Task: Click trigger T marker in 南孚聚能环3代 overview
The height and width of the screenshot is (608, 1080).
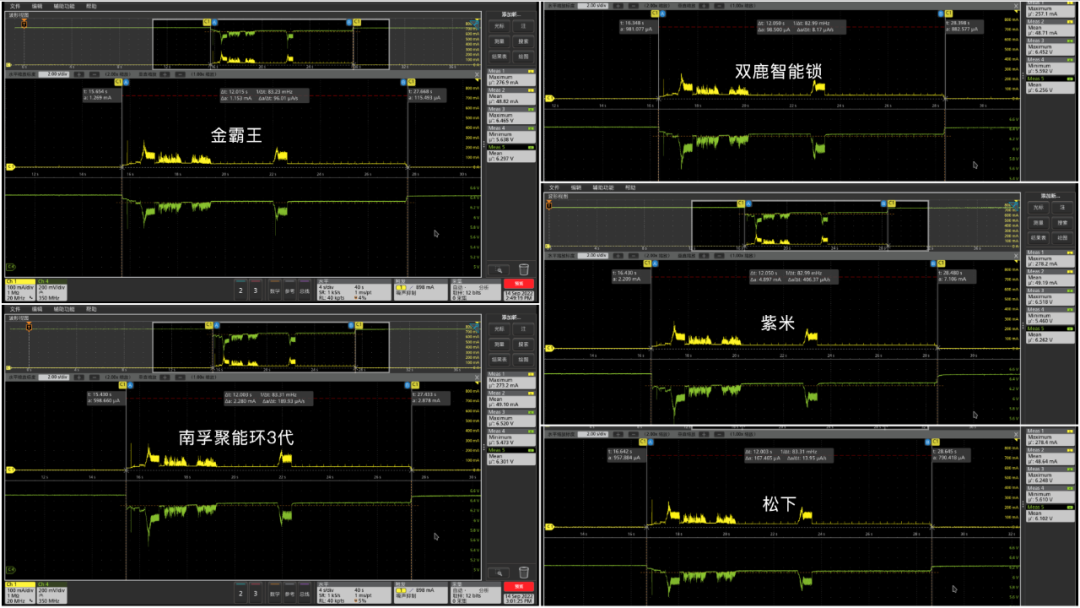Action: (x=29, y=326)
